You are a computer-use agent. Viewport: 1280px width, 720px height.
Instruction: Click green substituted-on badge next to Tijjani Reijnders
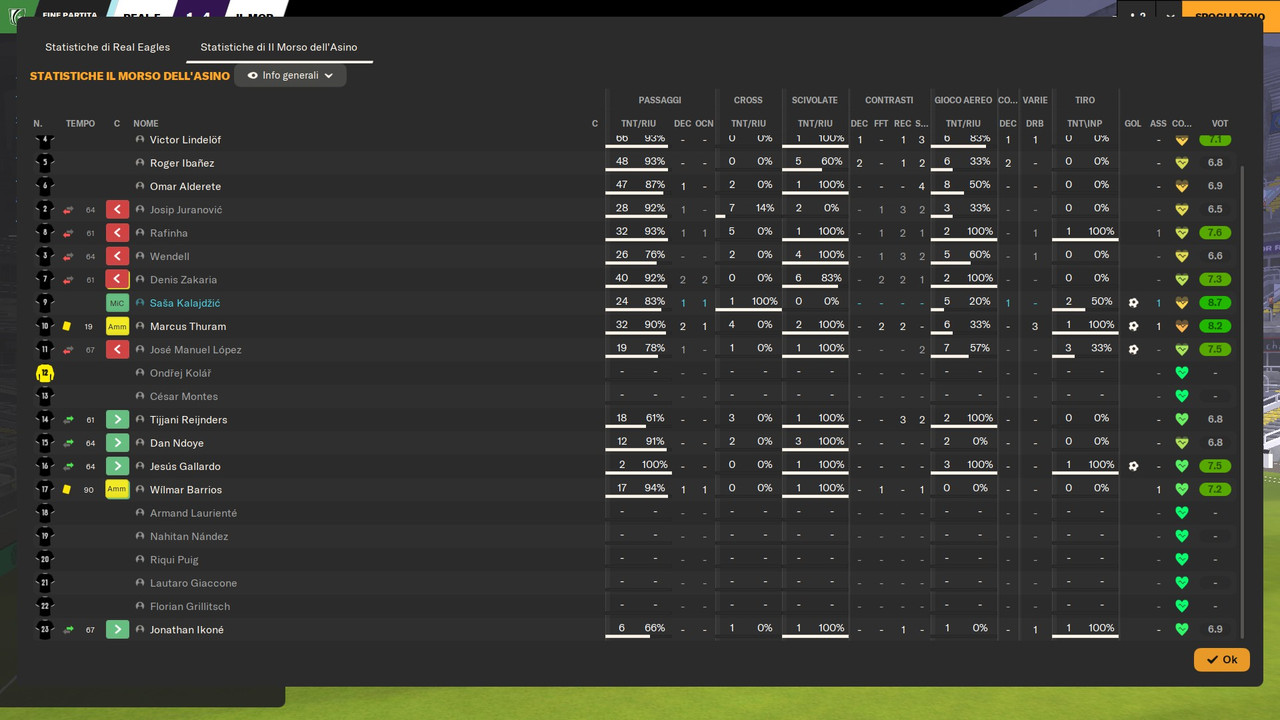[117, 420]
